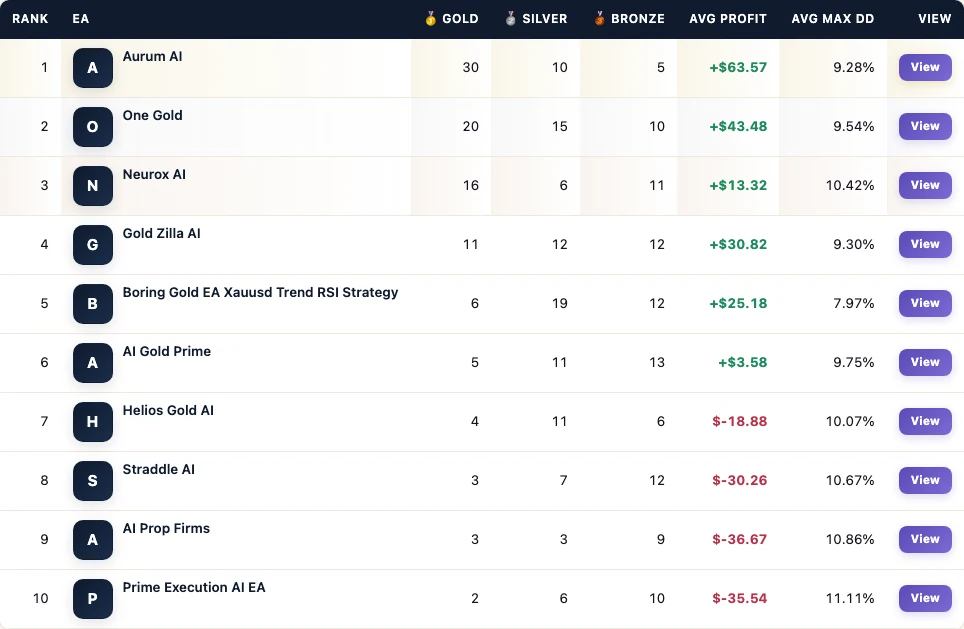Click View for Straddle AI
This screenshot has width=964, height=629.
click(925, 480)
